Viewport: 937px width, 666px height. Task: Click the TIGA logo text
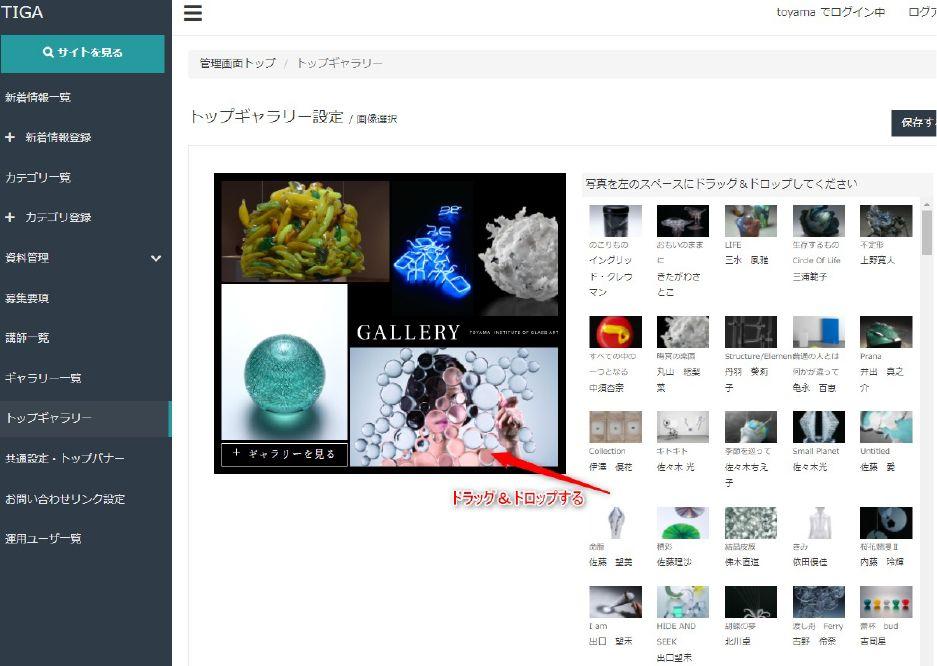[x=22, y=12]
